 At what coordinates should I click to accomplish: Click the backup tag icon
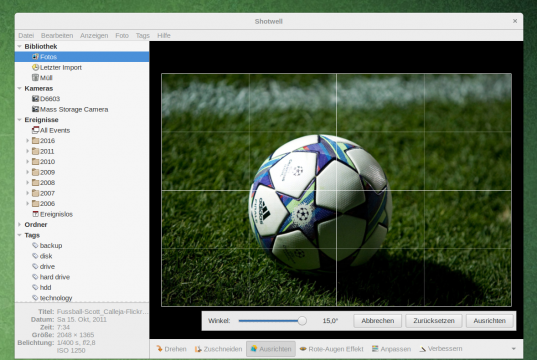click(x=35, y=245)
